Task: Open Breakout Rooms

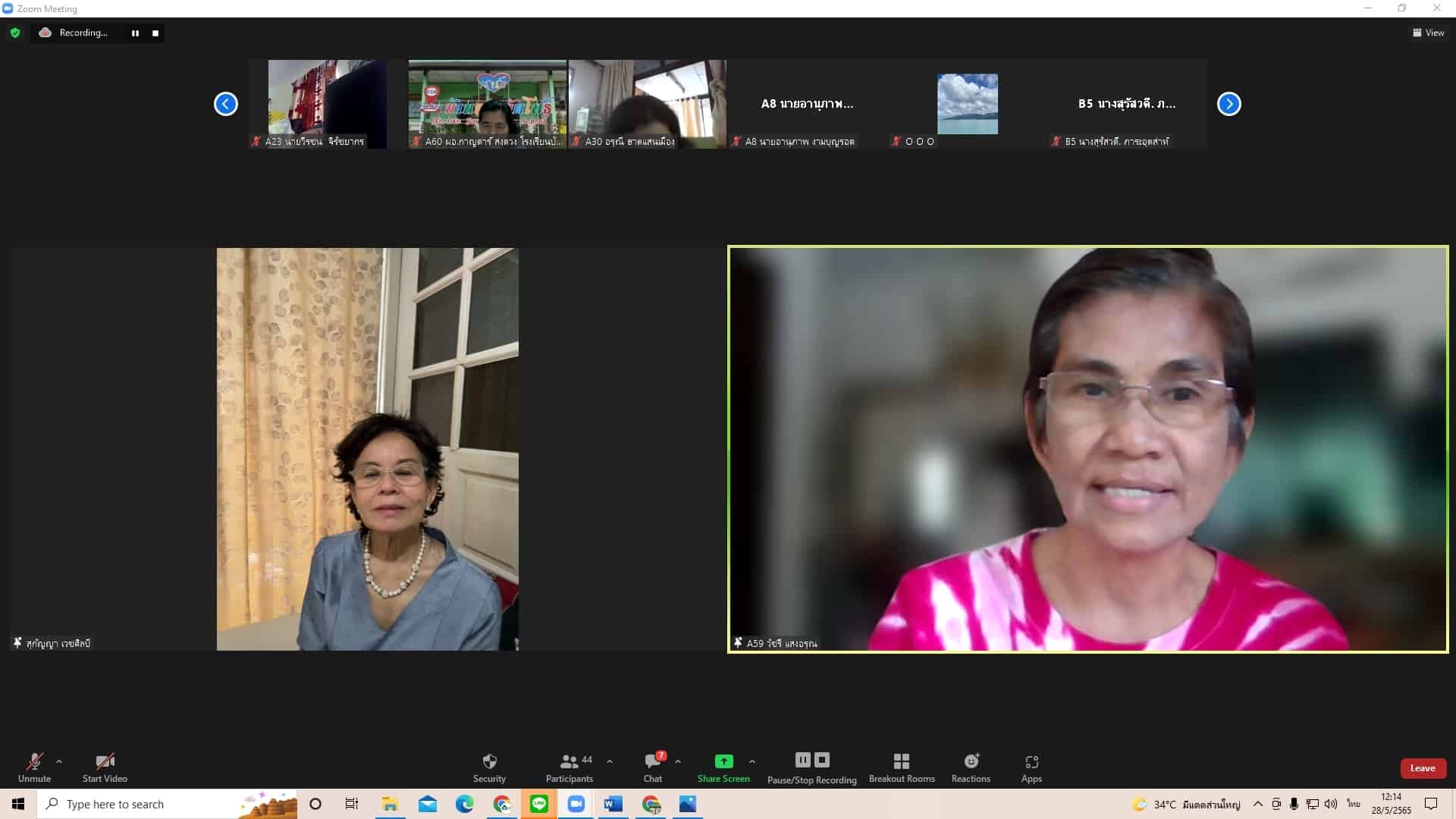Action: [x=901, y=761]
